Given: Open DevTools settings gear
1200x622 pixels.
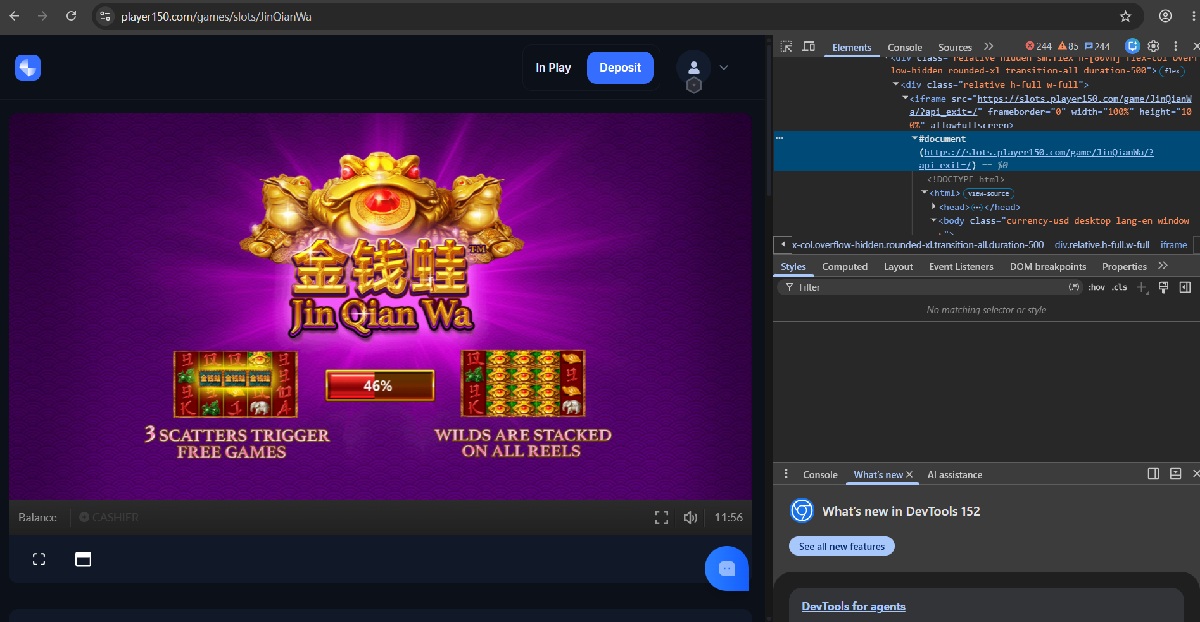Looking at the screenshot, I should [x=1153, y=46].
